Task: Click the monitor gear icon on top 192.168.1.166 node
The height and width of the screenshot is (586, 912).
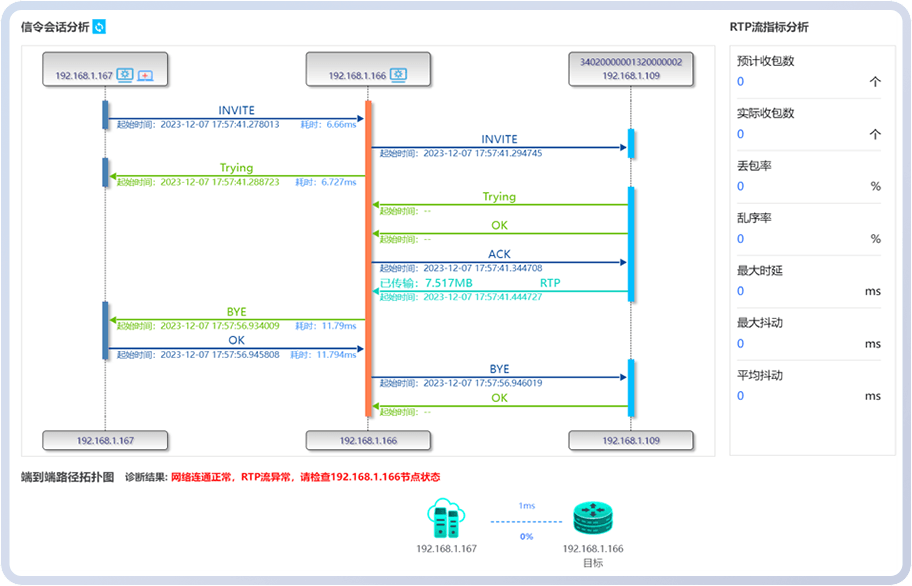Action: tap(397, 75)
